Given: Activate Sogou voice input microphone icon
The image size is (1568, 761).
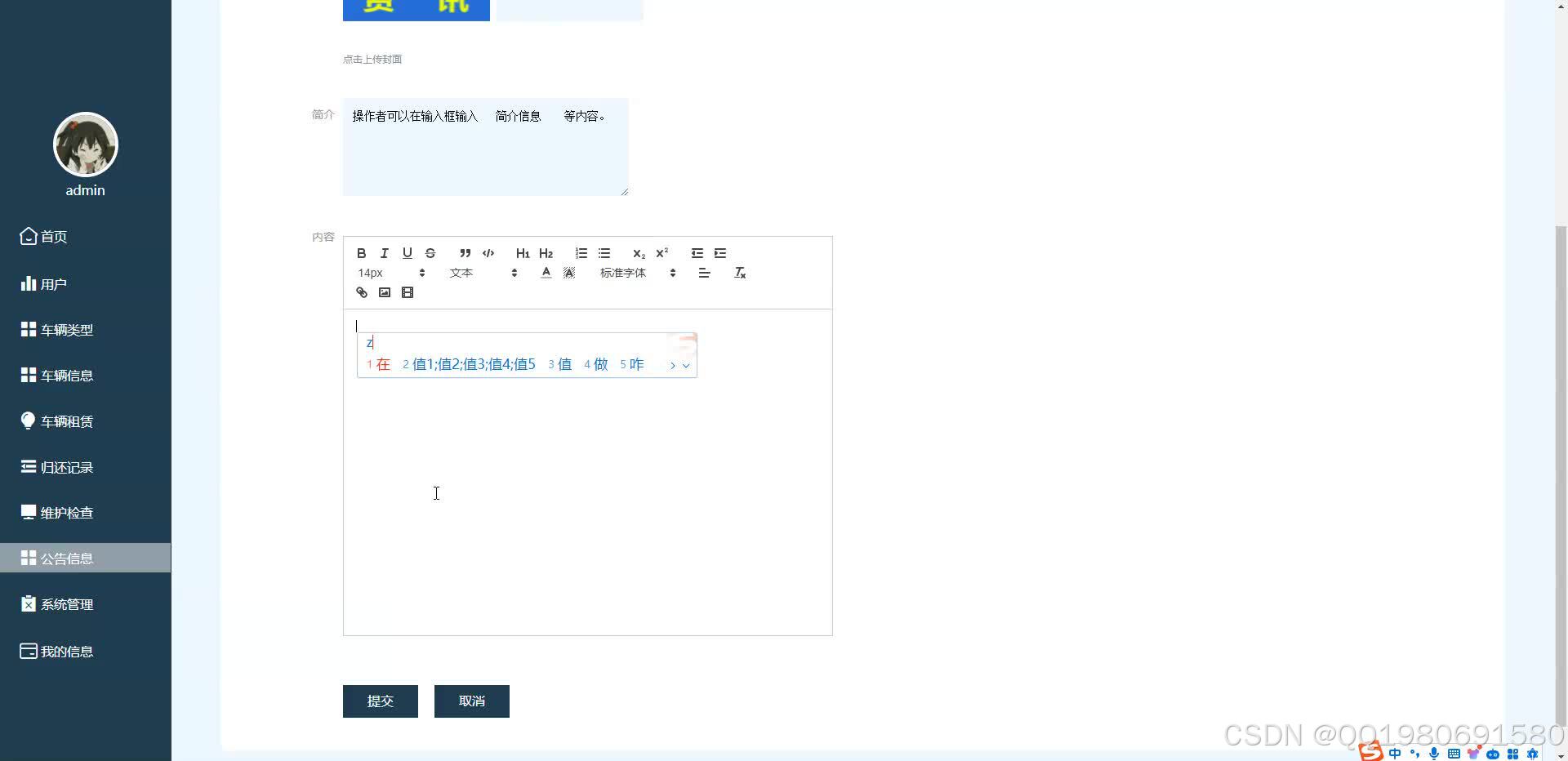Looking at the screenshot, I should click(x=1432, y=753).
